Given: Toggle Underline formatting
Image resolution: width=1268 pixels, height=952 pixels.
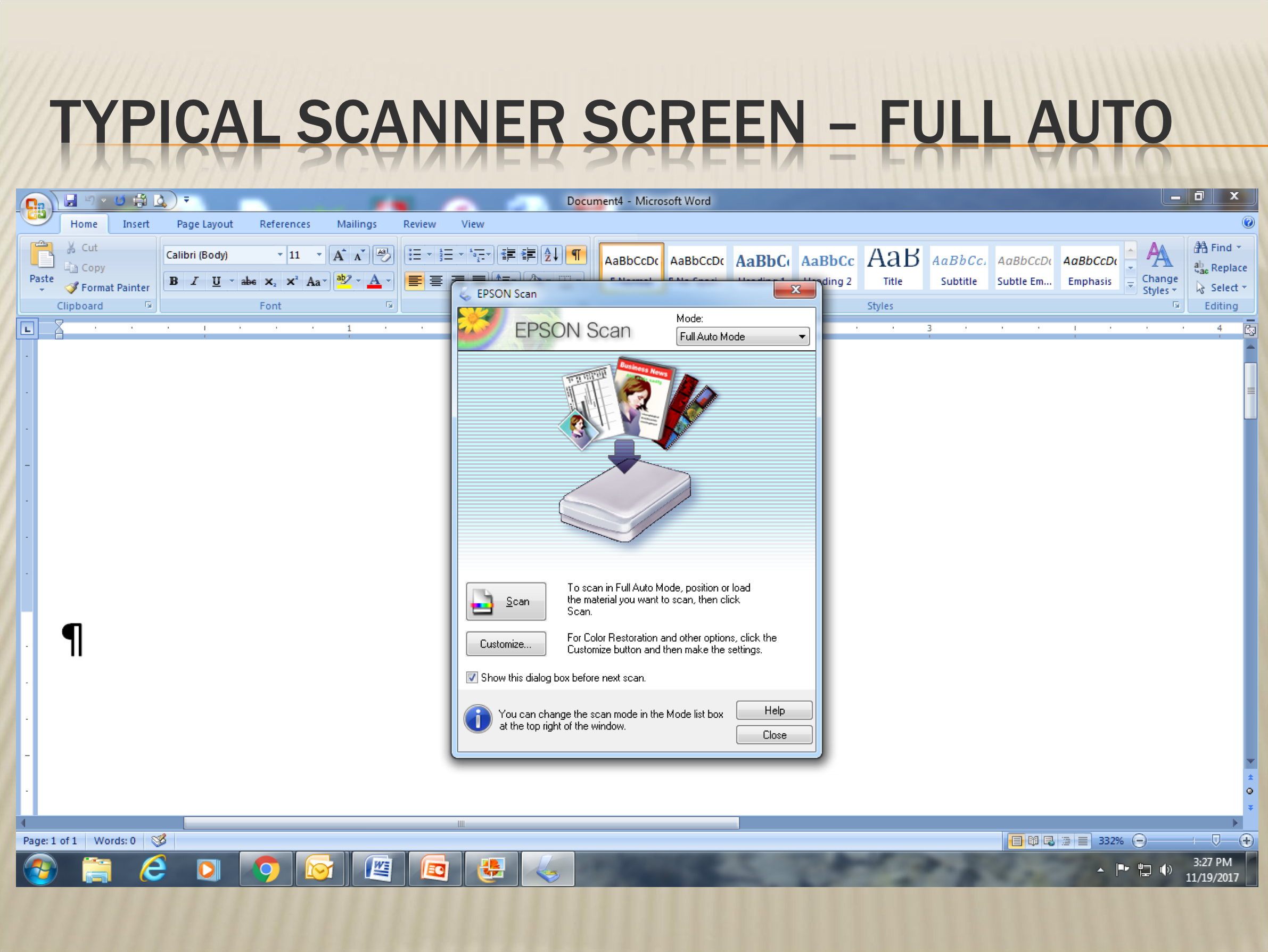Looking at the screenshot, I should pyautogui.click(x=216, y=281).
